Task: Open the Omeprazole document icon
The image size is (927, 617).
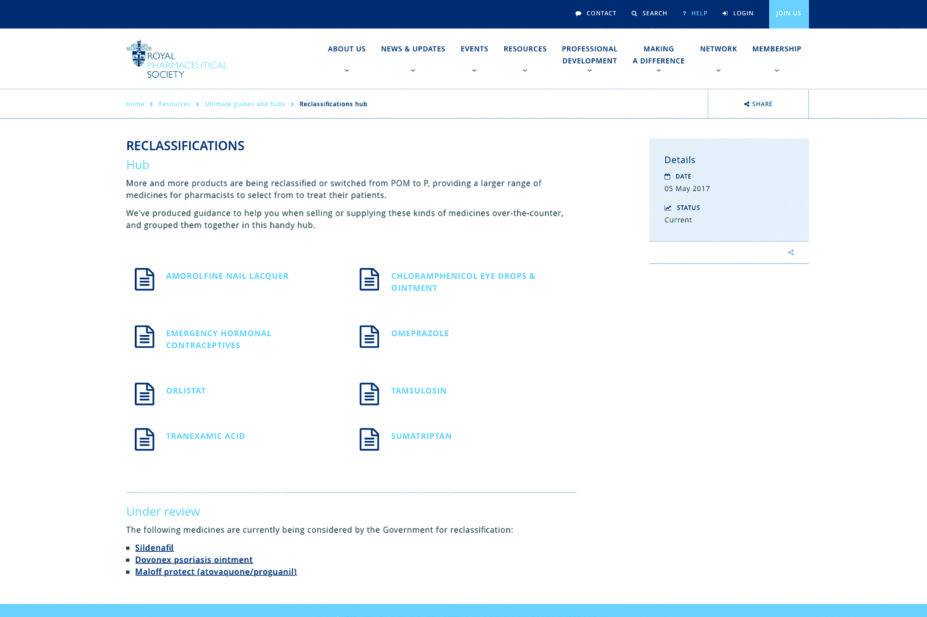Action: tap(369, 336)
